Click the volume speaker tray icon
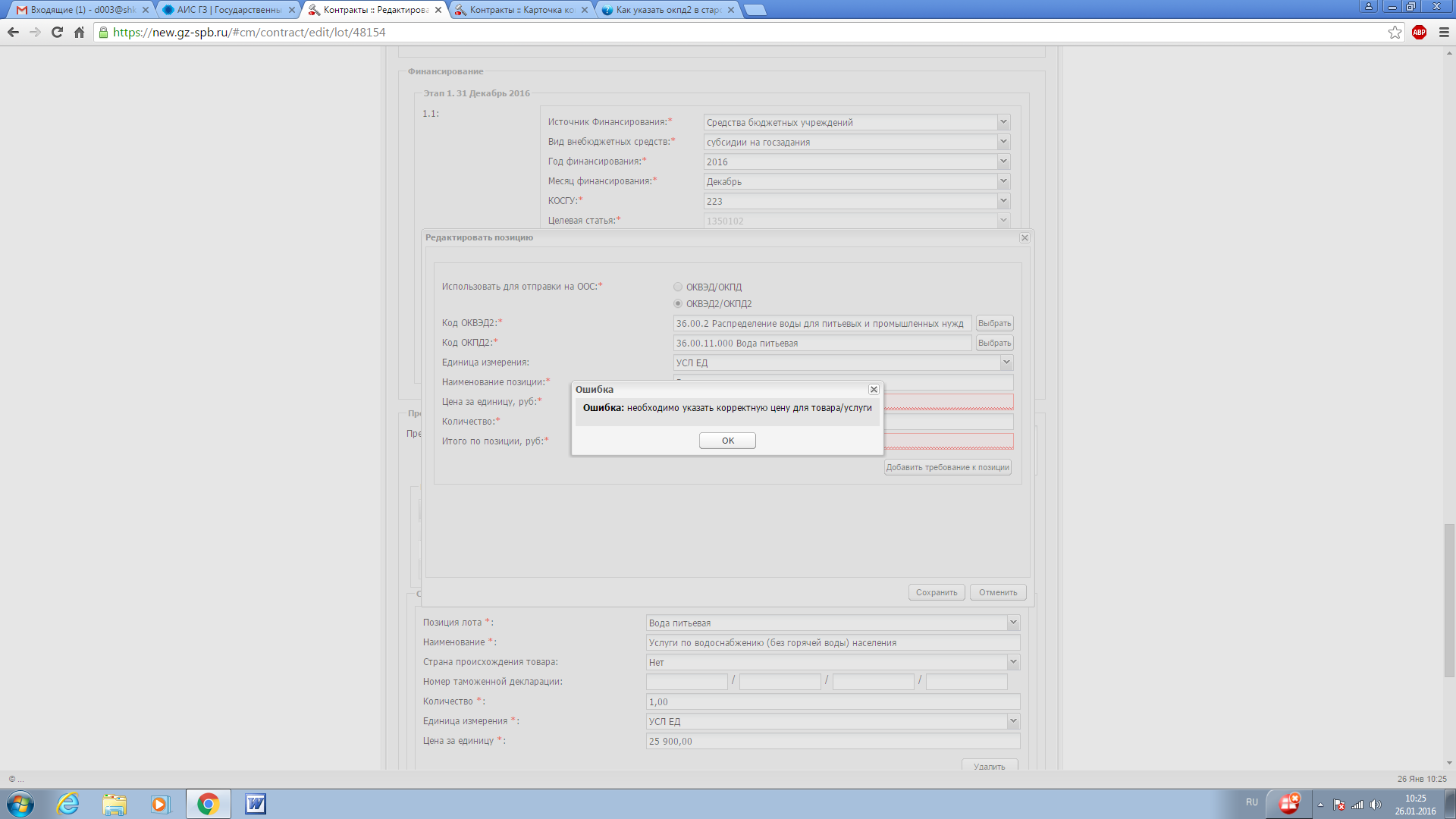Viewport: 1456px width, 819px height. coord(1376,805)
